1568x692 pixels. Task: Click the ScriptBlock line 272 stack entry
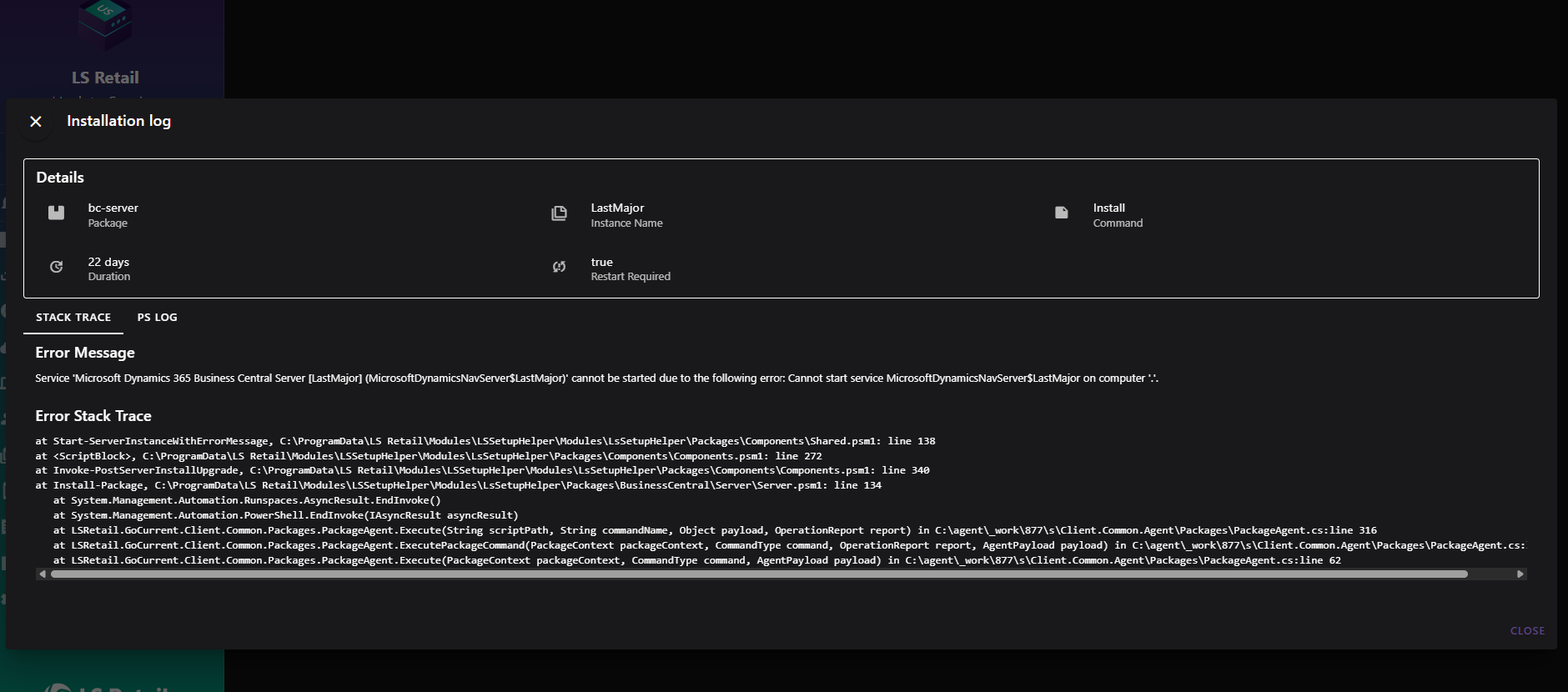pyautogui.click(x=429, y=456)
